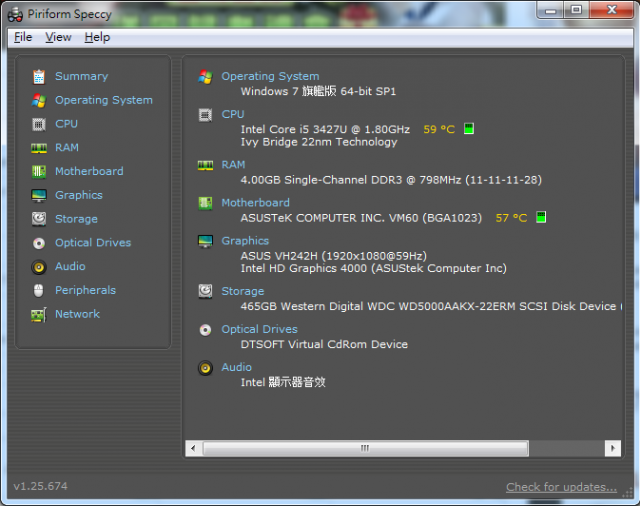Click the Storage hard disk icon in sidebar
Image resolution: width=640 pixels, height=506 pixels.
(x=39, y=219)
